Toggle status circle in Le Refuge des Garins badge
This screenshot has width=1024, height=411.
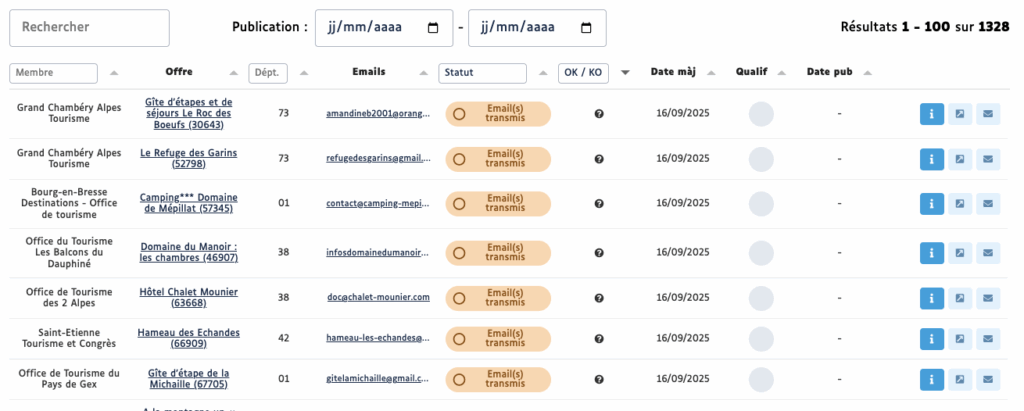coord(460,160)
